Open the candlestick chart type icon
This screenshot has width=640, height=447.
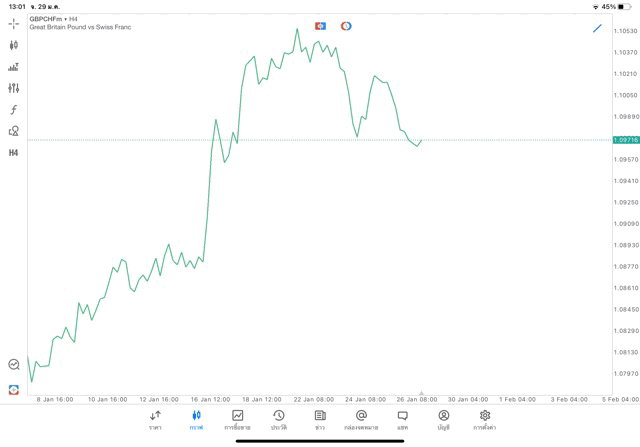(14, 45)
